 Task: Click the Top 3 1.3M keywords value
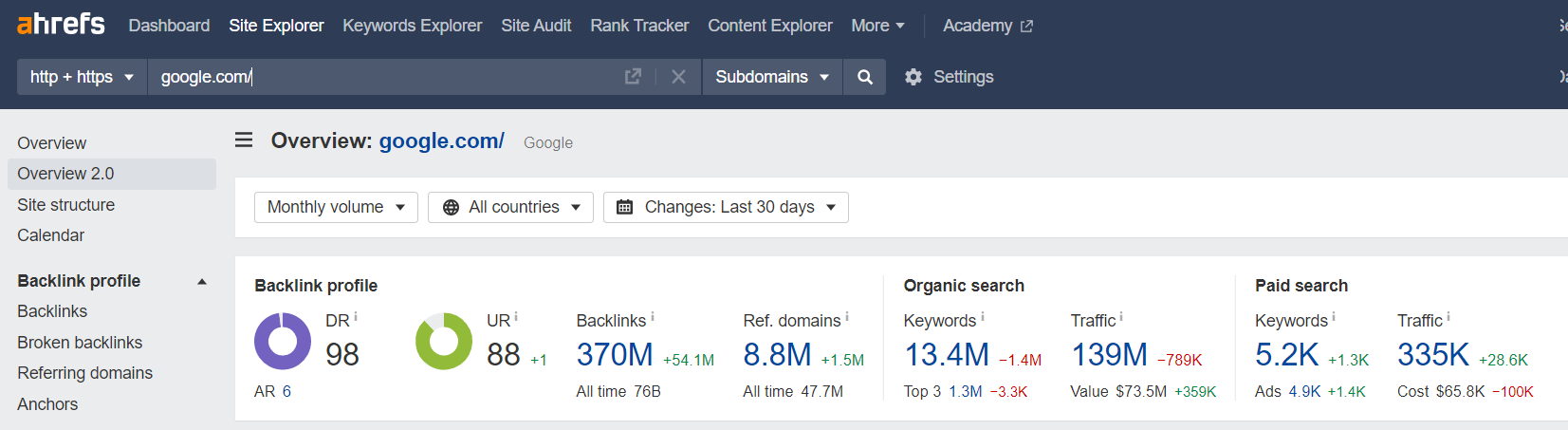point(966,391)
